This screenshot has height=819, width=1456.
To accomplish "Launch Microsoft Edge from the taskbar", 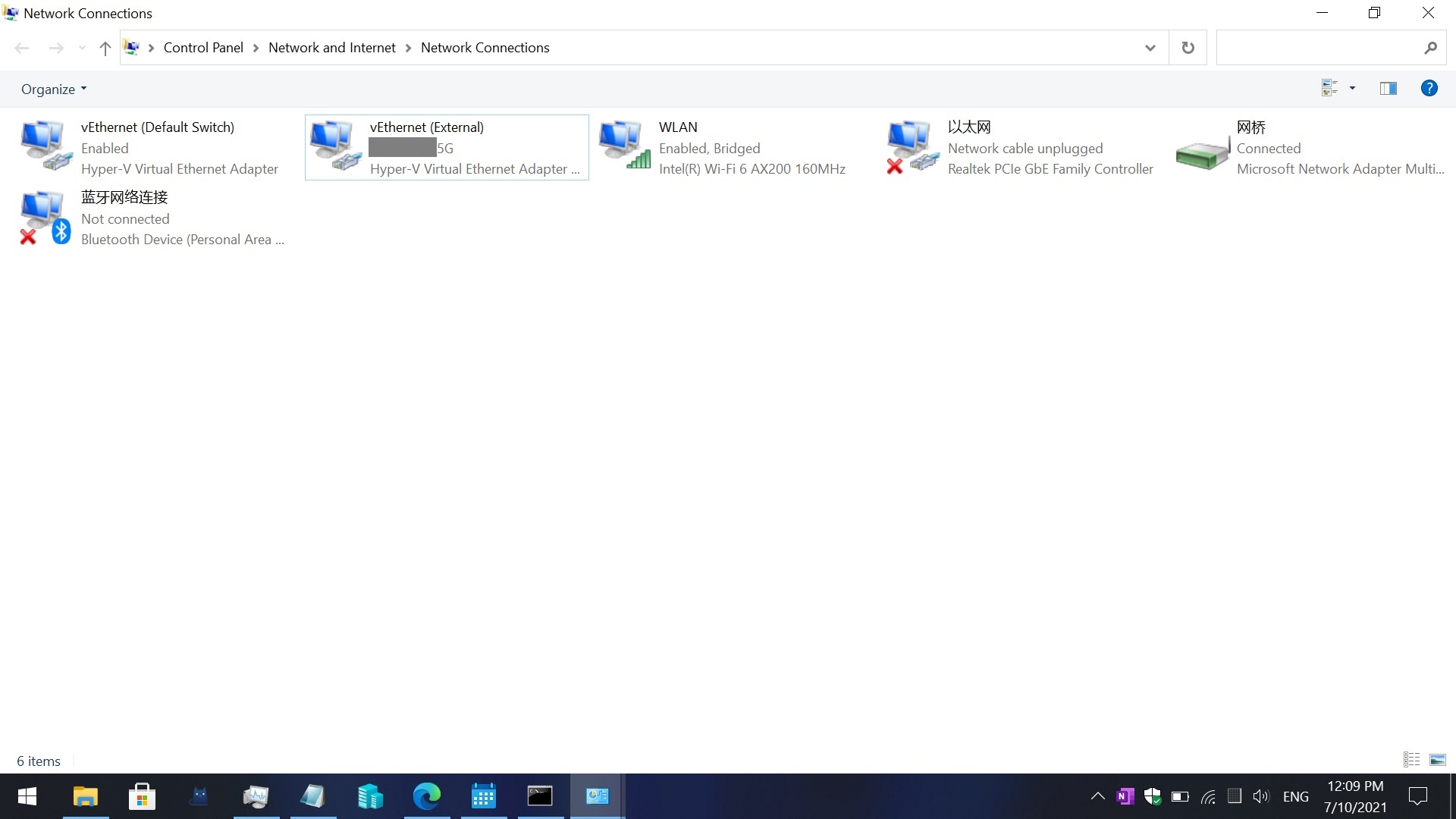I will [427, 796].
